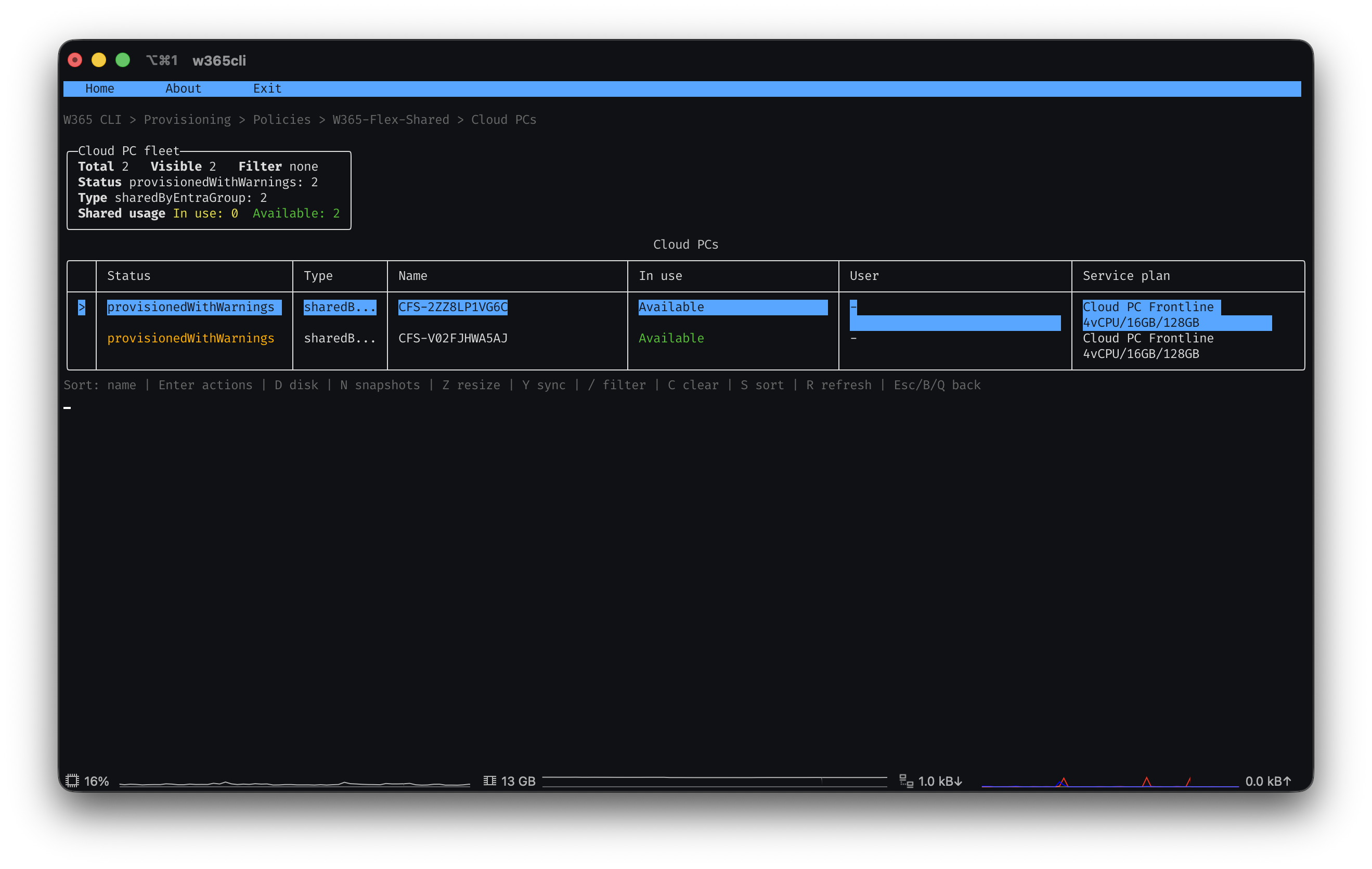Click the network icon beside 1.0 kB
Screen dimensions: 1372x869
pyautogui.click(x=906, y=781)
